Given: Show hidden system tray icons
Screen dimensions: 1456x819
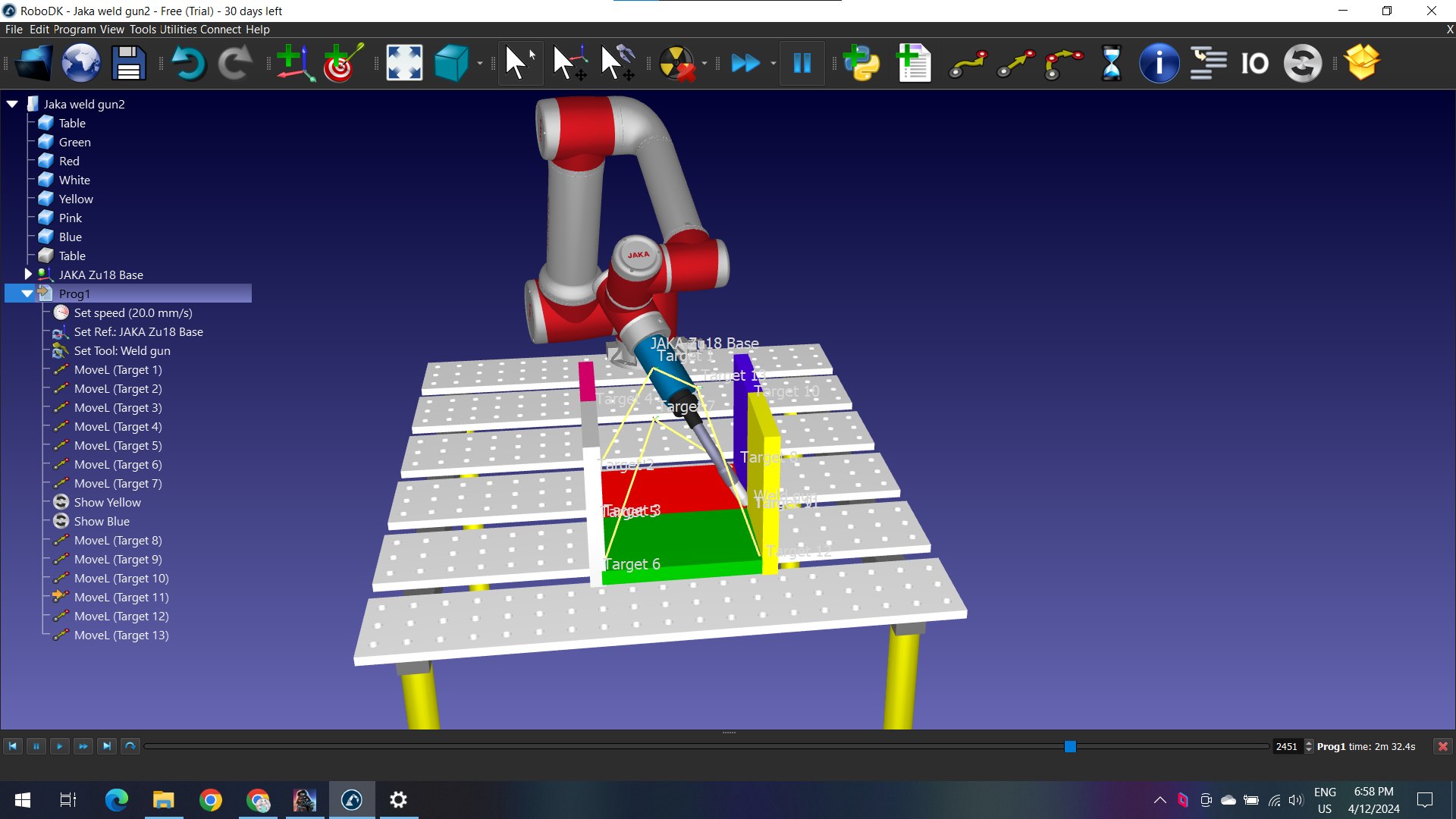Looking at the screenshot, I should coord(1160,800).
